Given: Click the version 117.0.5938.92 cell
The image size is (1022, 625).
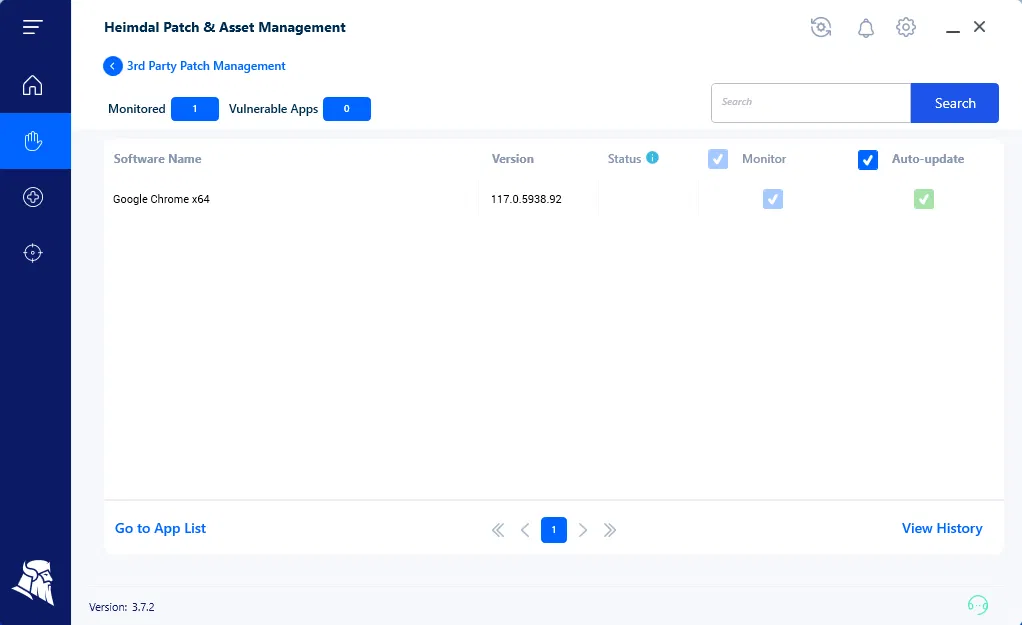Looking at the screenshot, I should pos(526,199).
